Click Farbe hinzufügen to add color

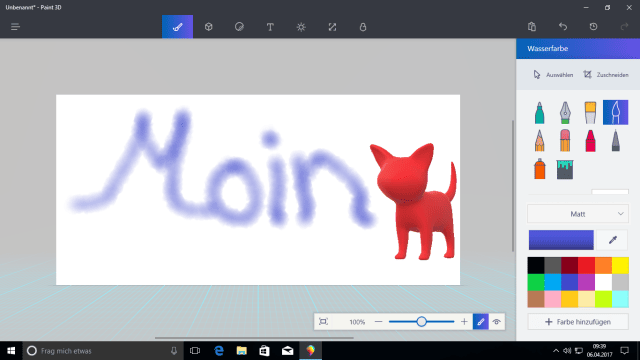pos(578,322)
